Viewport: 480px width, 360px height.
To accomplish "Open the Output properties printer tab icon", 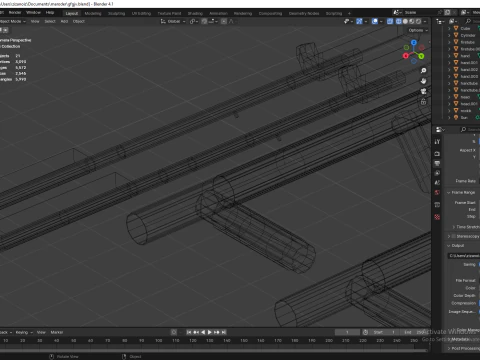I will click(x=437, y=163).
